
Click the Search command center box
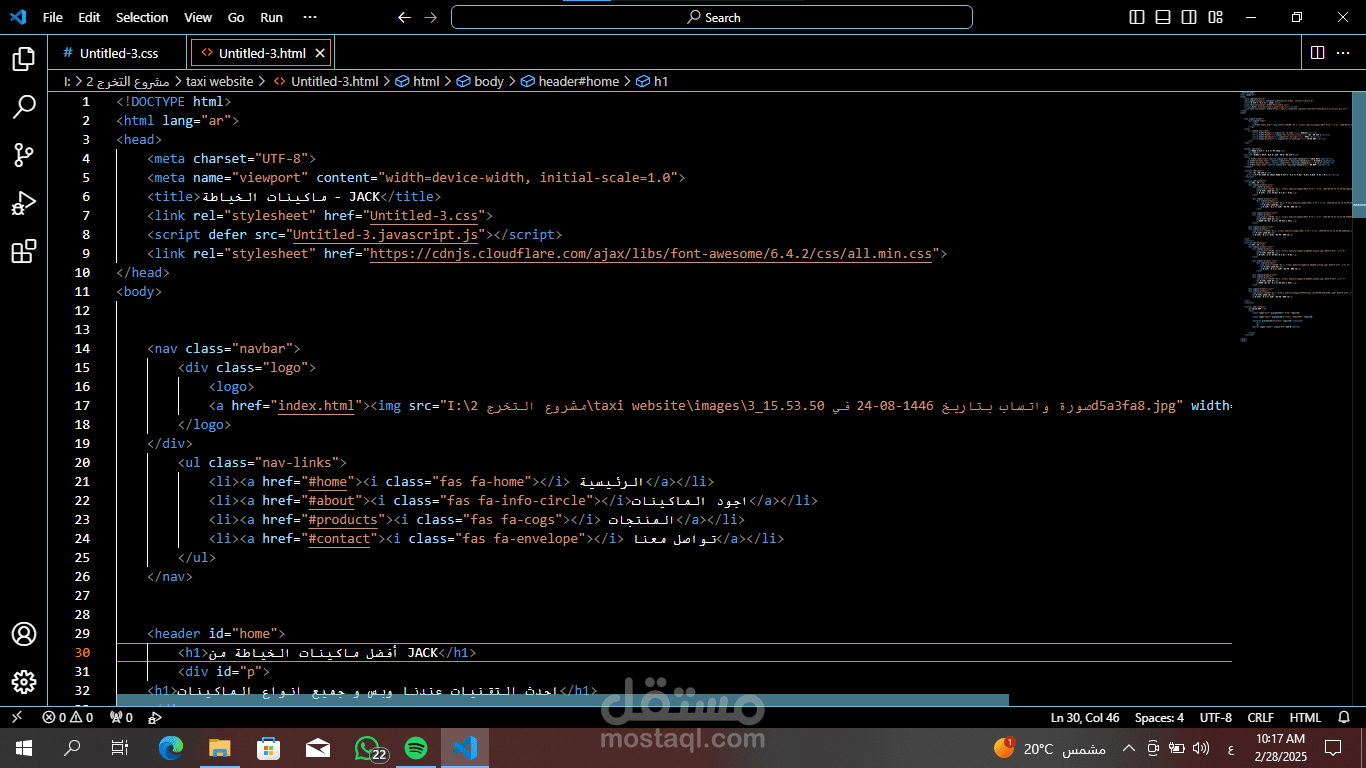[x=712, y=17]
